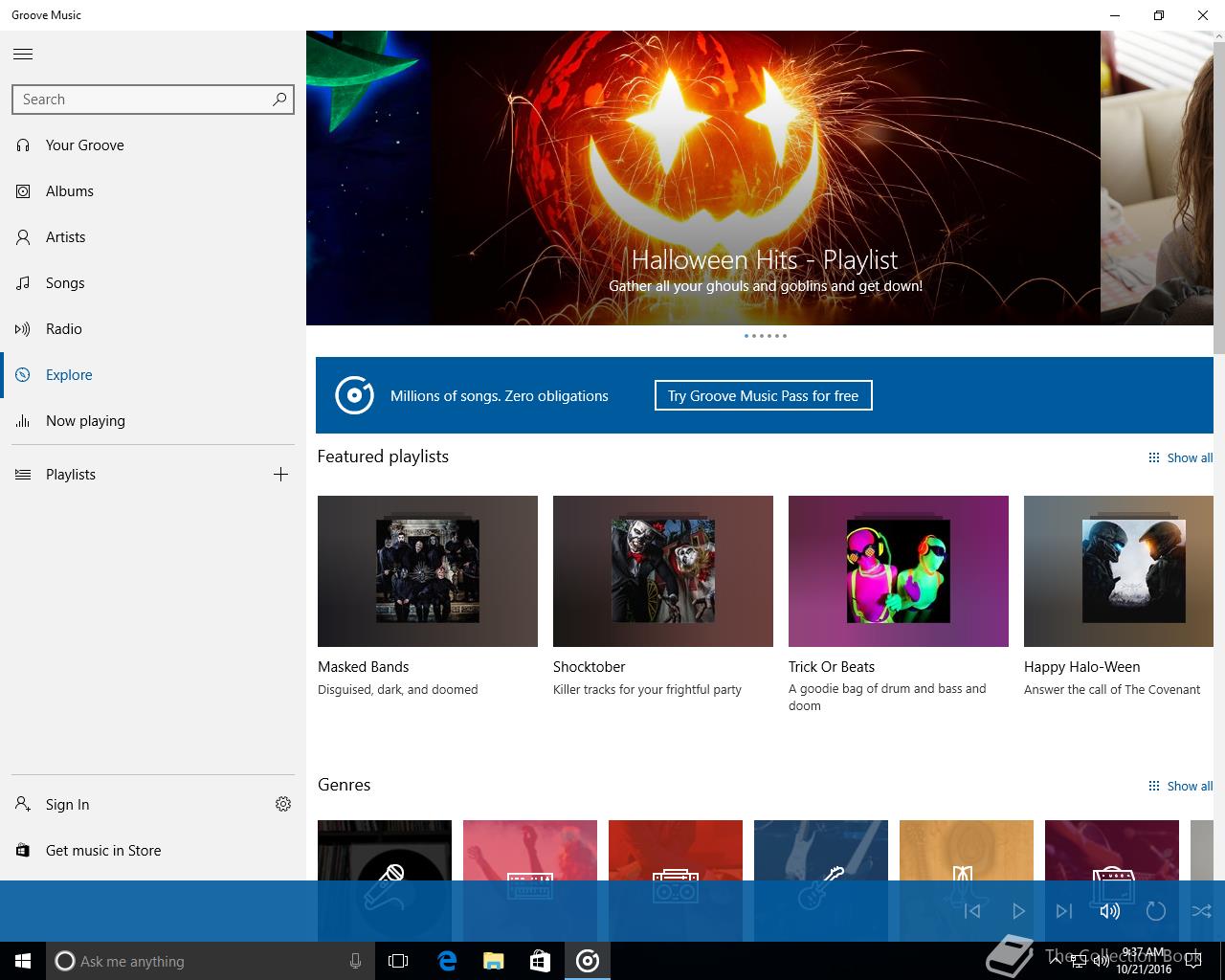Show all Featured playlists
This screenshot has height=980, width=1225.
pos(1181,457)
